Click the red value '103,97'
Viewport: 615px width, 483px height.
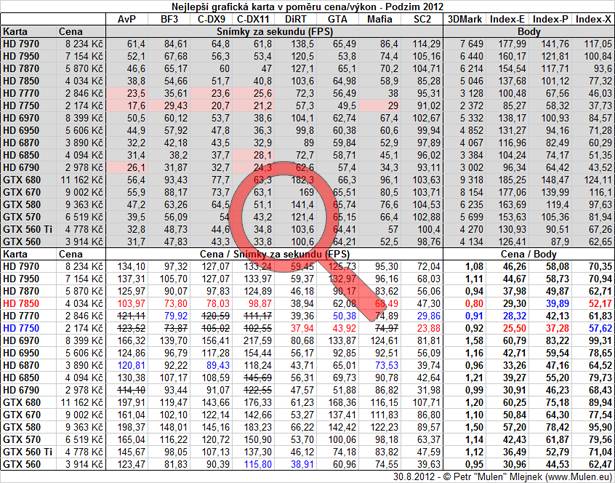point(131,304)
